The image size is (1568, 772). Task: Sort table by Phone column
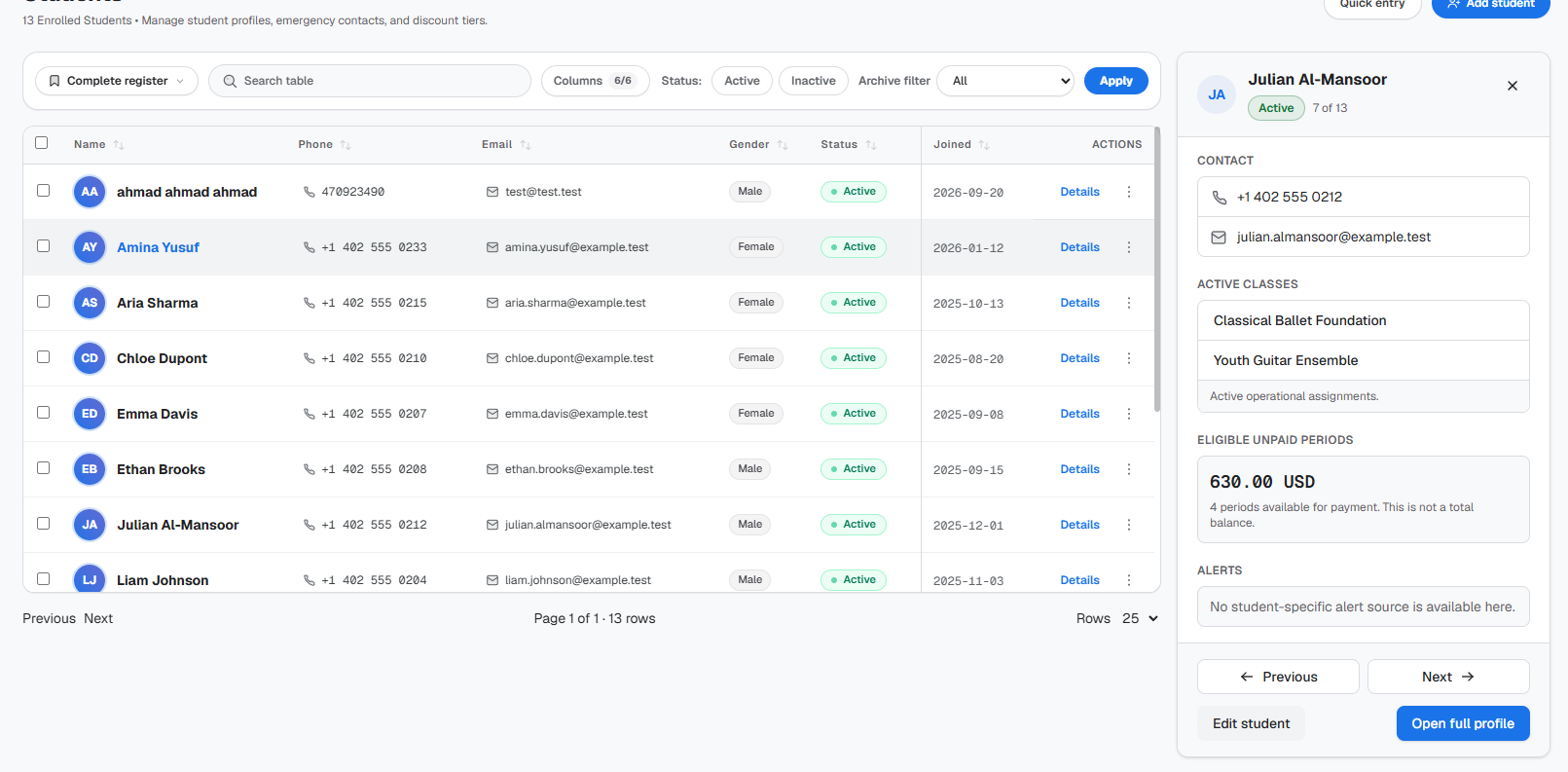coord(324,145)
